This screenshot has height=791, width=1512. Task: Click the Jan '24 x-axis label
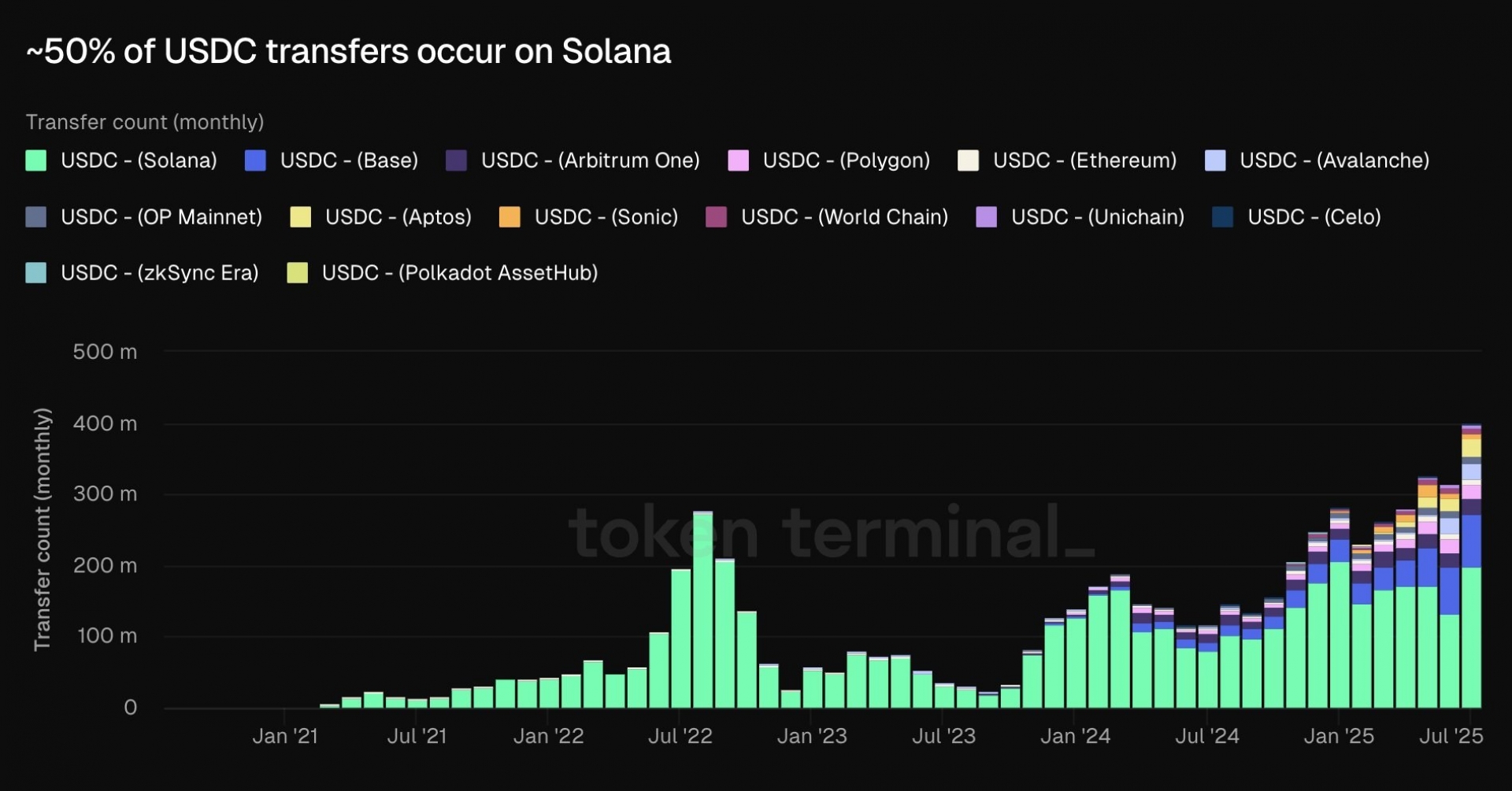tap(1075, 737)
